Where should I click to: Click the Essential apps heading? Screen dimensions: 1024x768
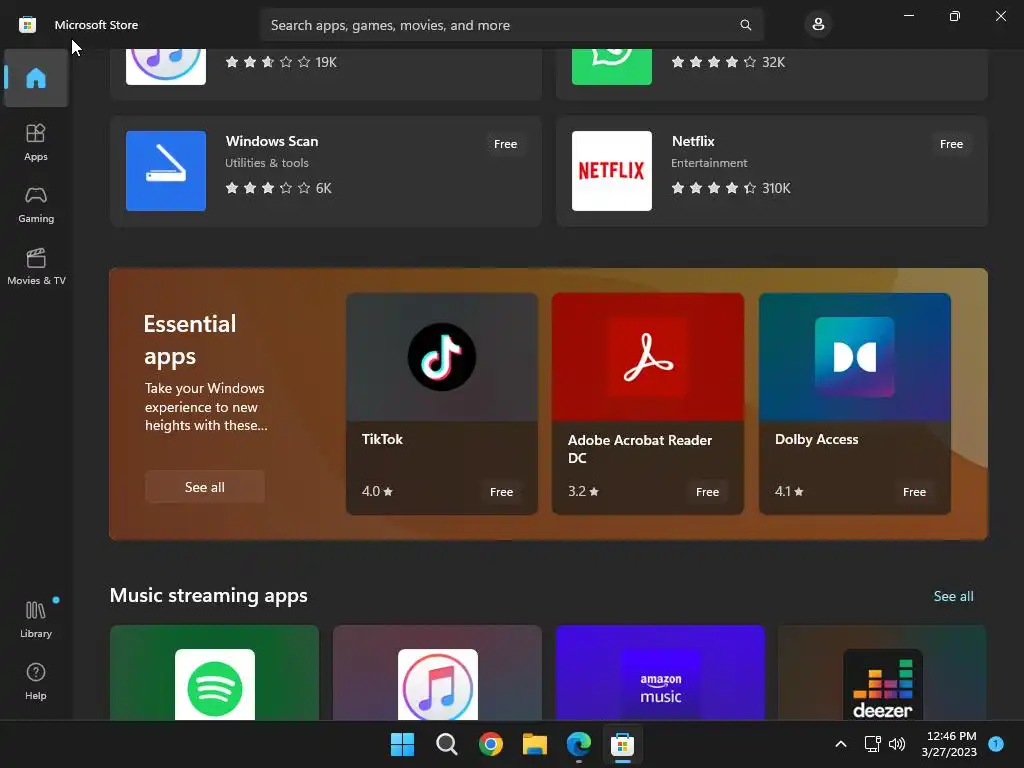[x=190, y=340]
